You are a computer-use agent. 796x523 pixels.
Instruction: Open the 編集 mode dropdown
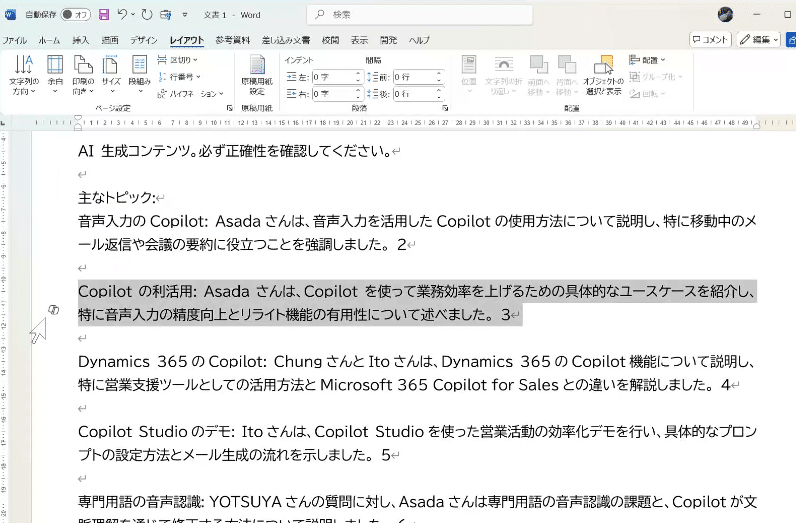pos(759,40)
